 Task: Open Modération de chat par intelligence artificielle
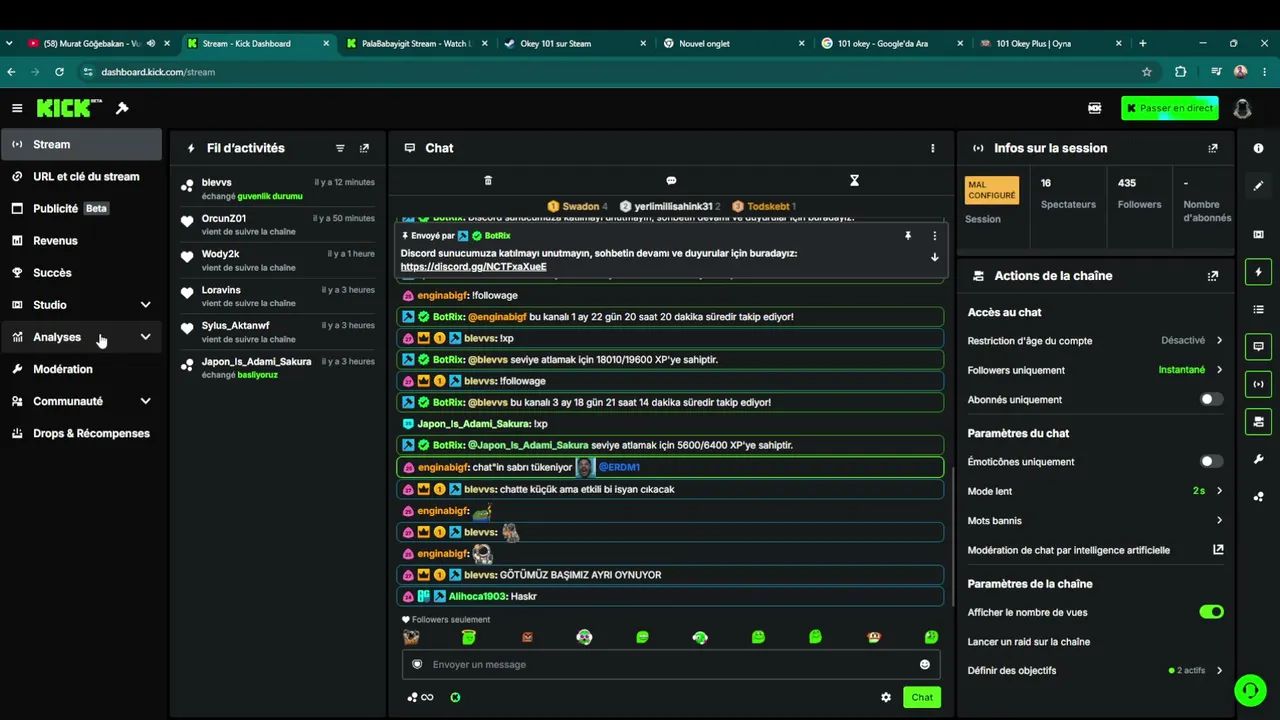point(1095,550)
